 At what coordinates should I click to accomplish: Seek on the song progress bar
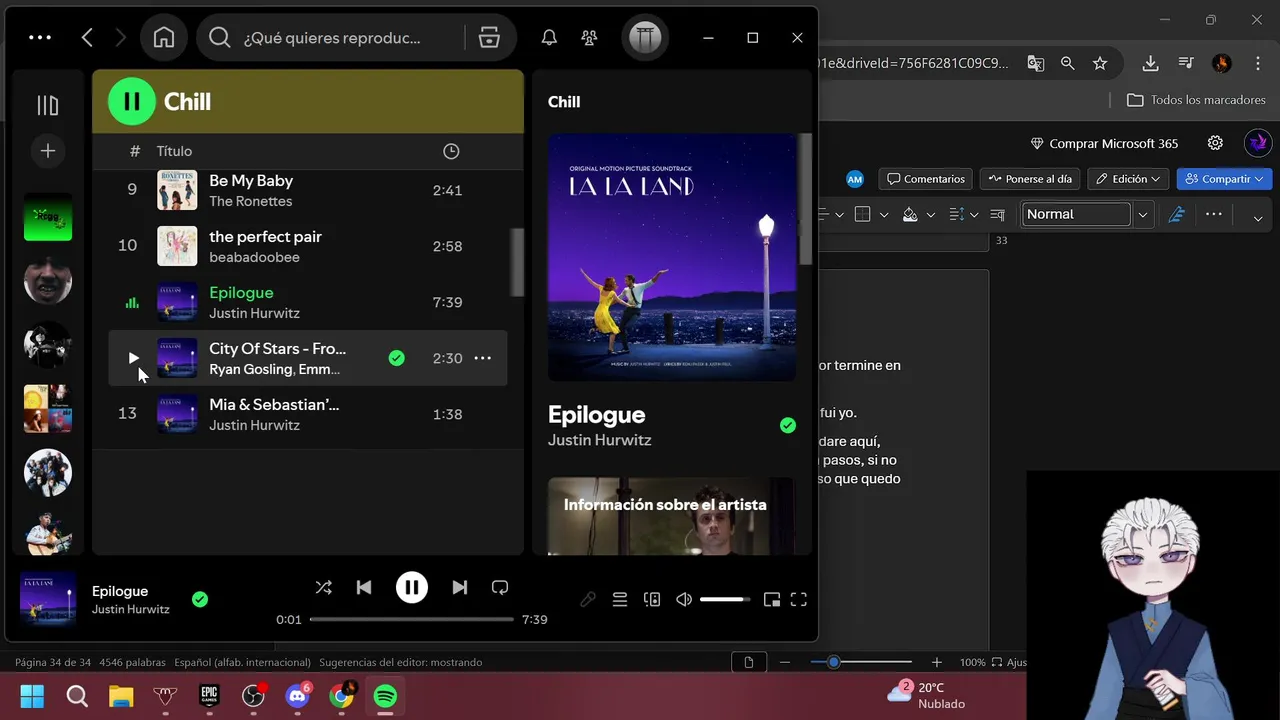411,619
